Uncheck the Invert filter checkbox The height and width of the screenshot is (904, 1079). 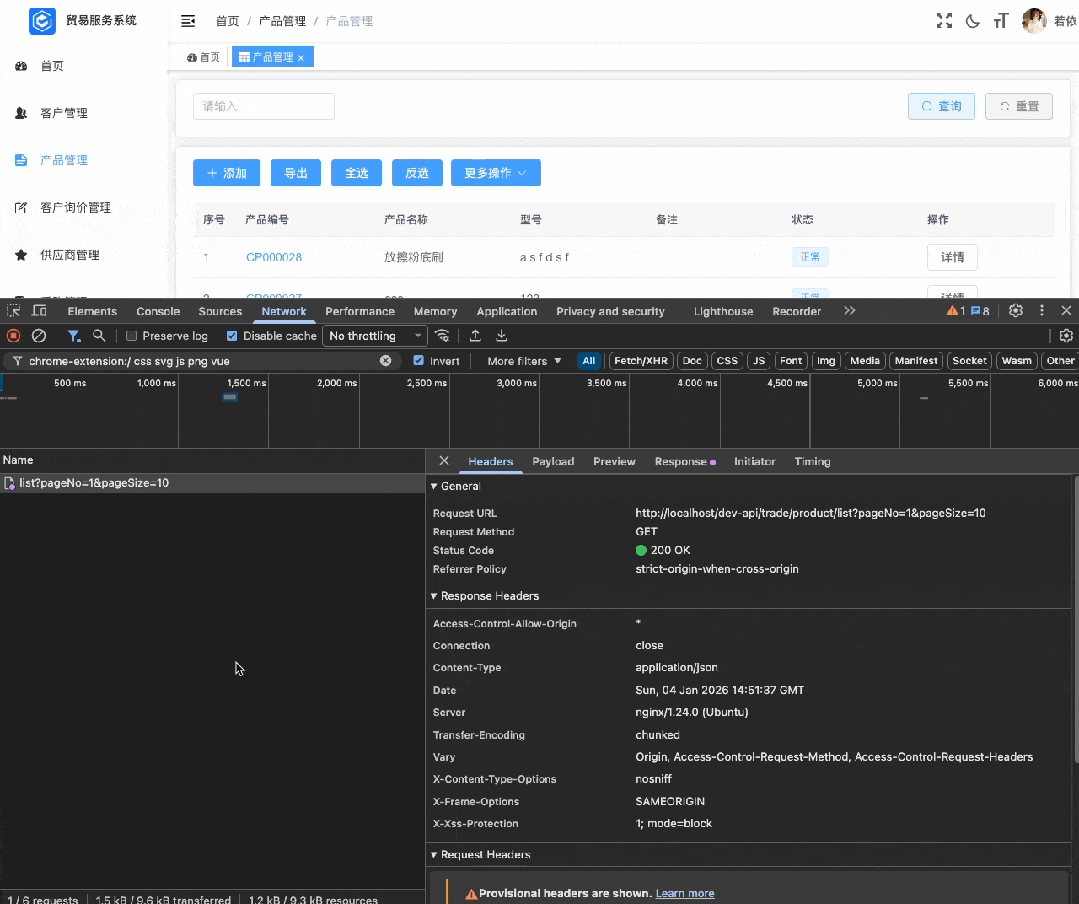click(419, 361)
